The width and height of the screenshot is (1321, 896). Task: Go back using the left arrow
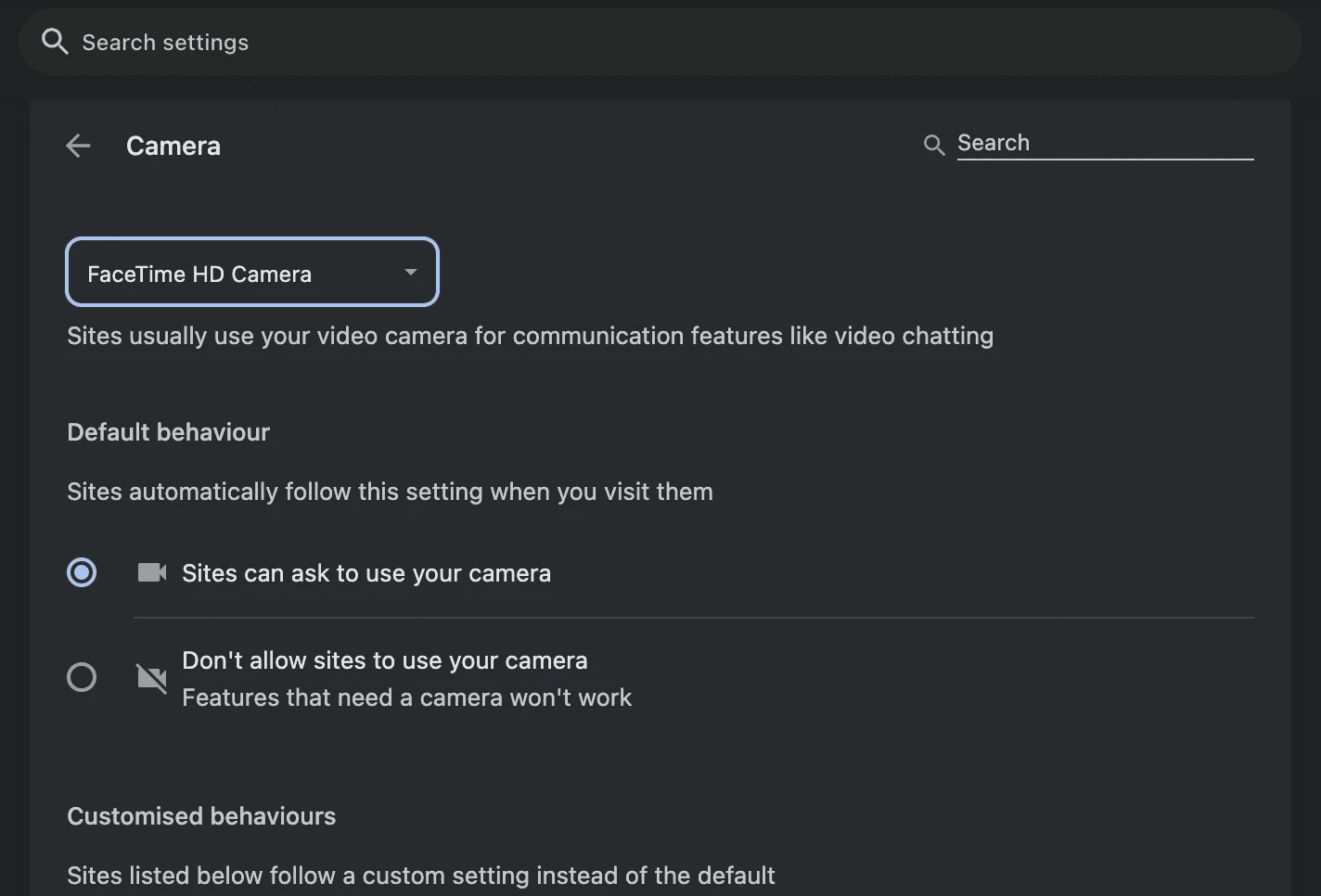click(79, 146)
